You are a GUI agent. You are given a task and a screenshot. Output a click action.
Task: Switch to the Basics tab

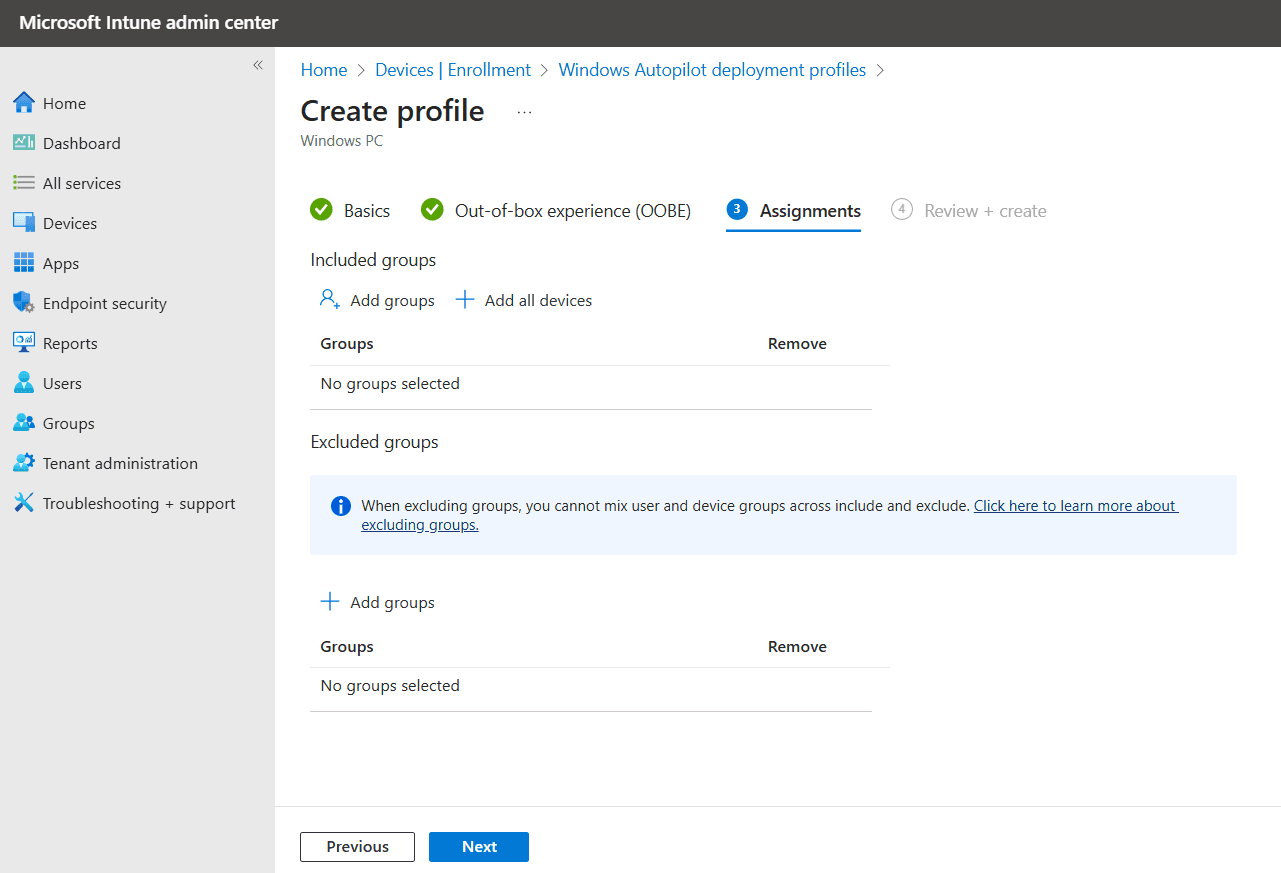click(x=367, y=210)
